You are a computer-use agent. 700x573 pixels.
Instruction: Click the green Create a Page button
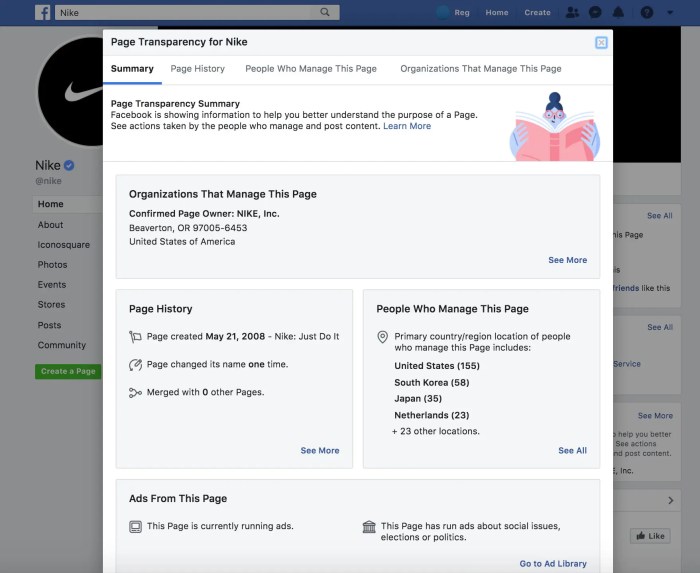[68, 371]
